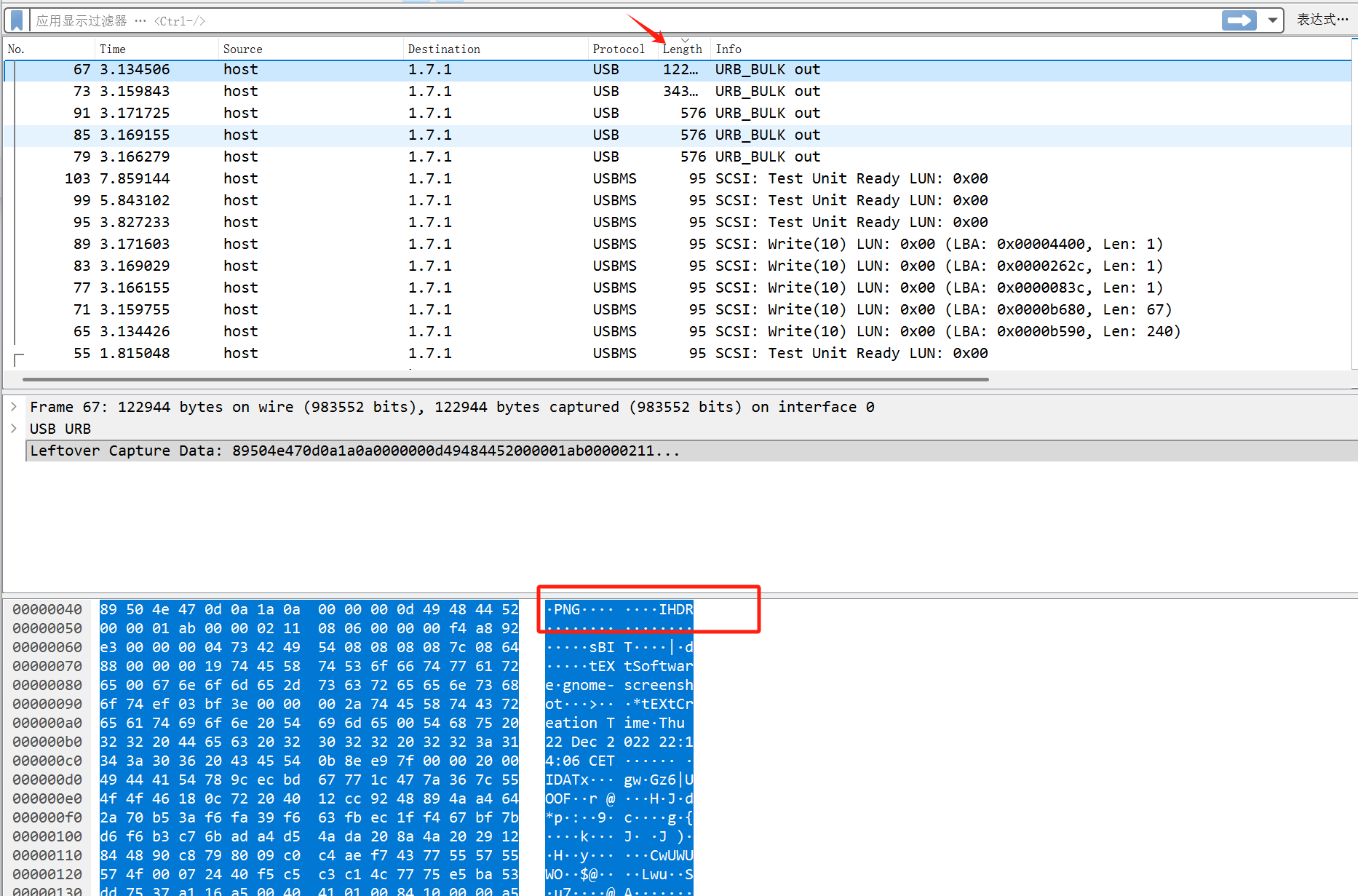Open the filter history dropdown arrow
1358x896 pixels.
click(x=1272, y=20)
